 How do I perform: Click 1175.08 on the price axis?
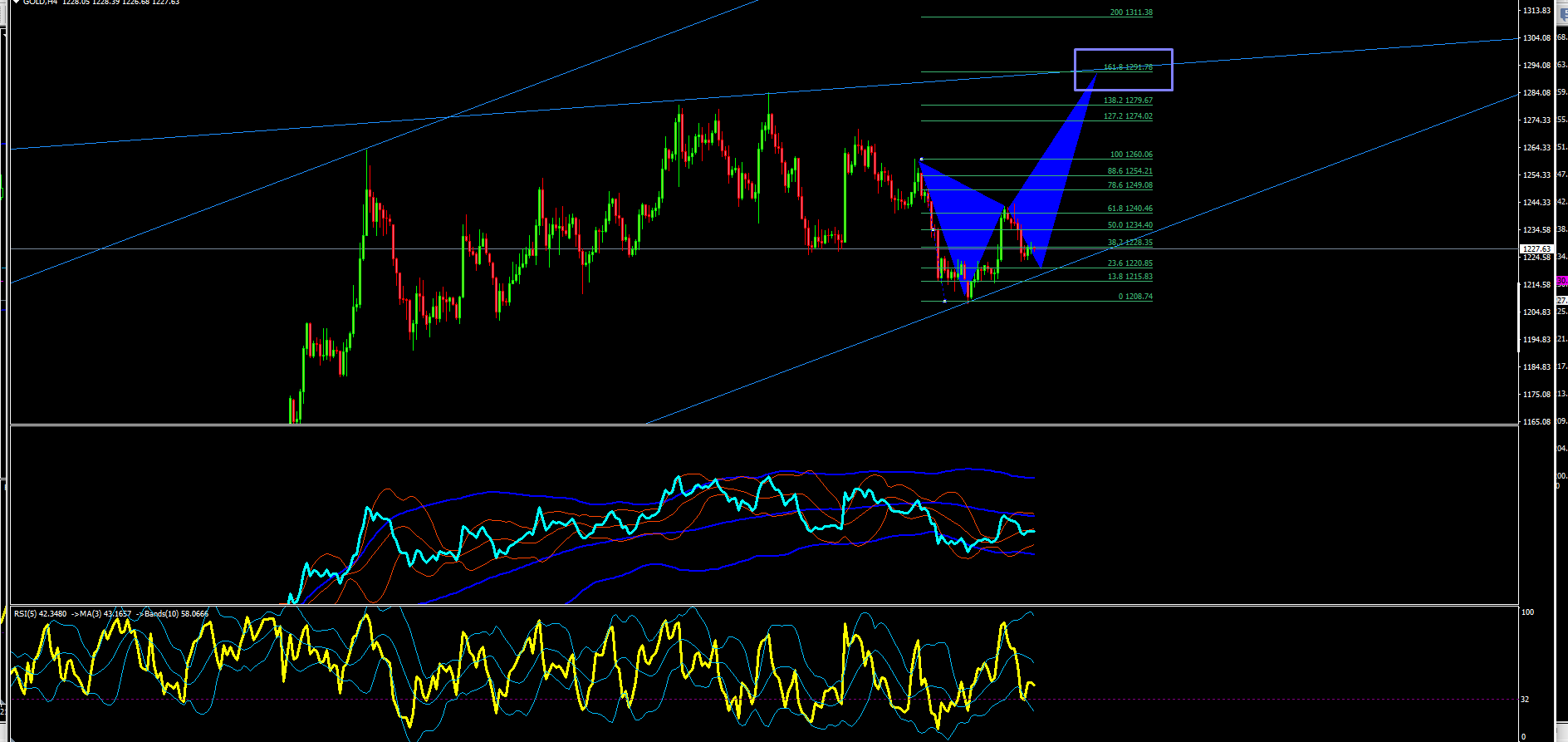point(1536,395)
